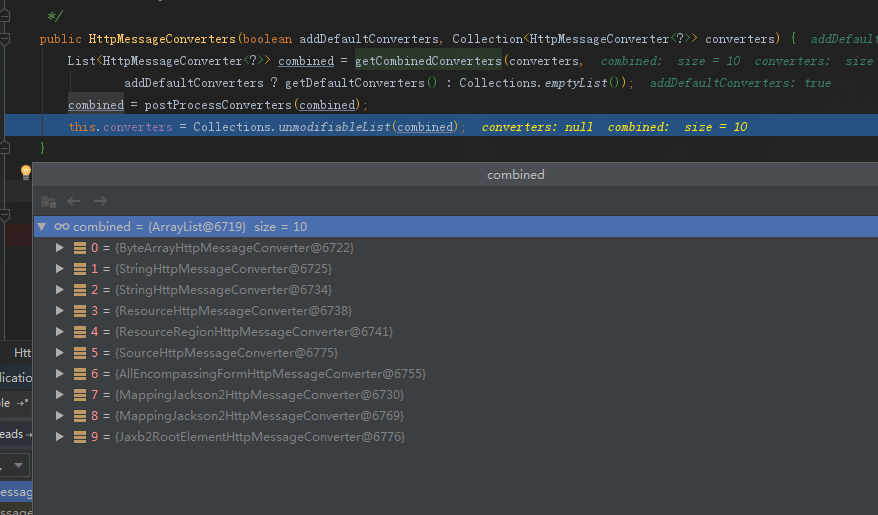This screenshot has width=878, height=515.
Task: Select the MappingJackson2HttpMessageConverter@6769 row text
Action: 259,415
